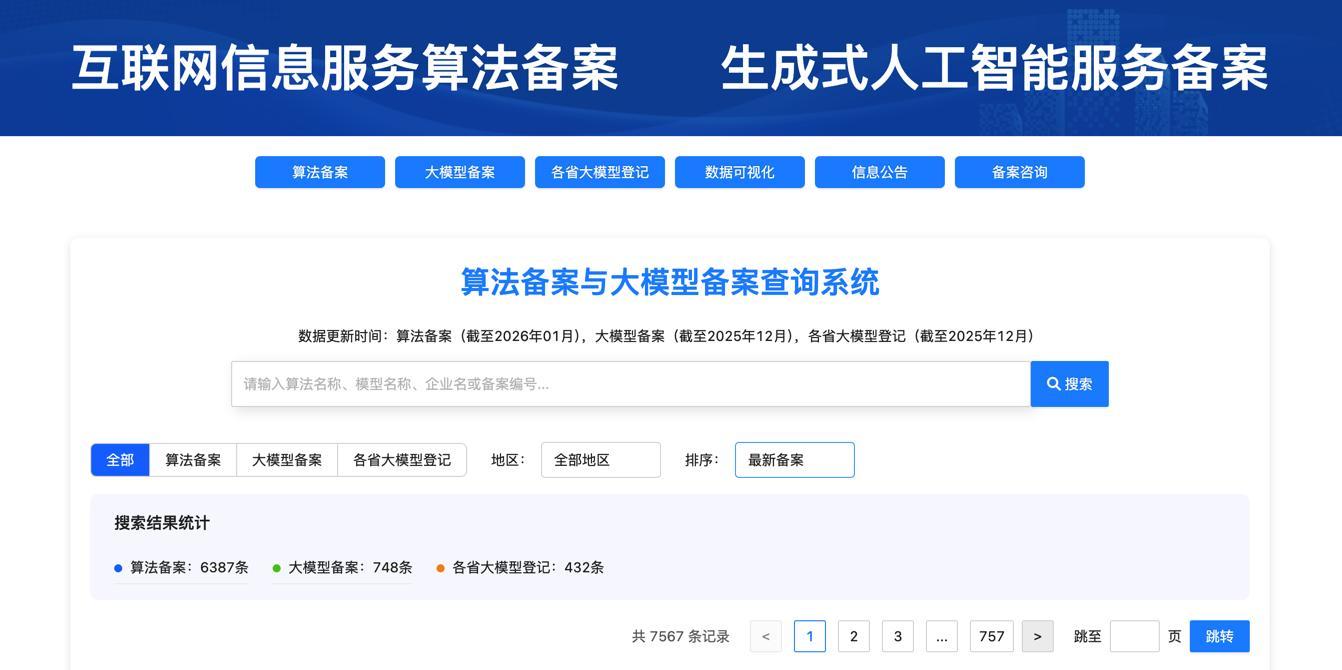Focus the search box for algorithm names
This screenshot has height=670, width=1342.
point(631,384)
